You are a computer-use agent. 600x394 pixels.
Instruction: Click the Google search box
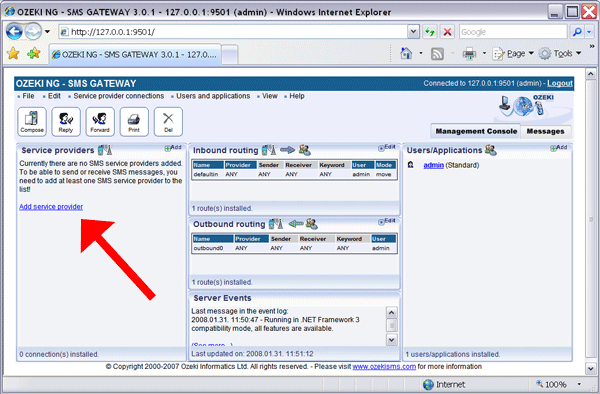point(513,32)
